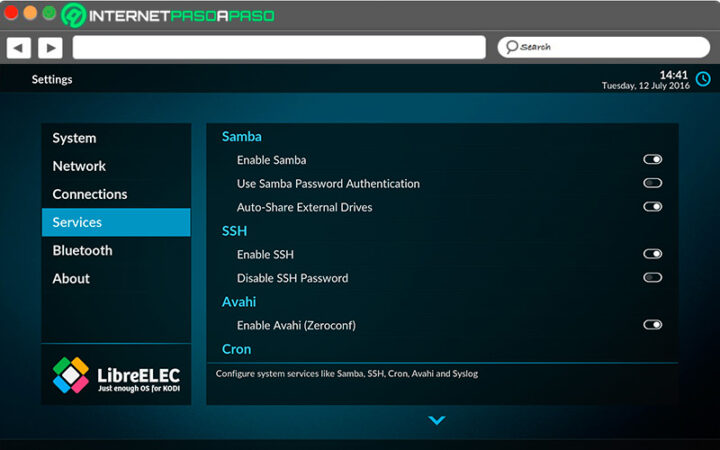Click the browser forward arrow button
Viewport: 720px width, 450px height.
[x=51, y=48]
